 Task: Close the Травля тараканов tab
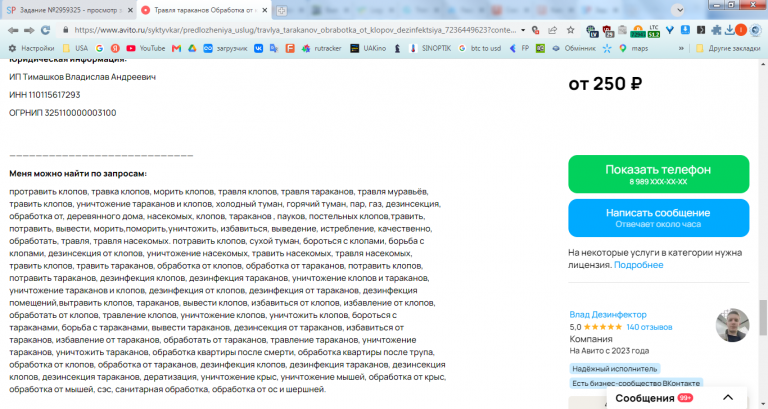[x=264, y=10]
